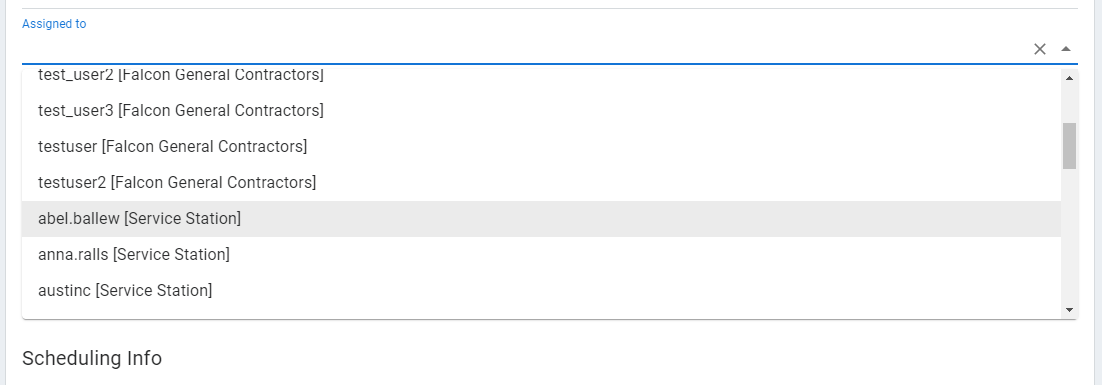1102x385 pixels.
Task: Click scrollbar track above the thumb
Action: coord(1069,103)
